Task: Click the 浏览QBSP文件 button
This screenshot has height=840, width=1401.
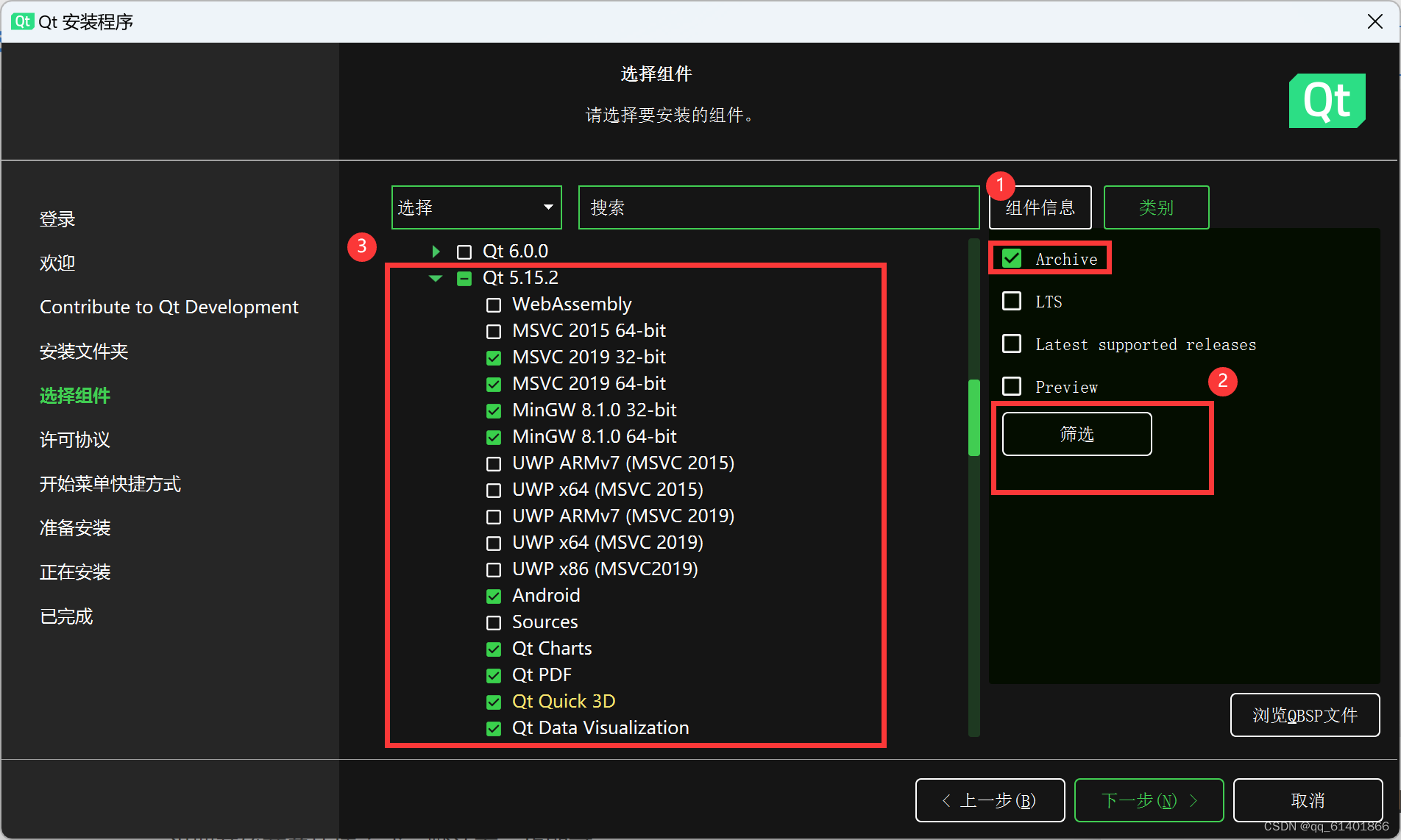Action: click(x=1305, y=714)
